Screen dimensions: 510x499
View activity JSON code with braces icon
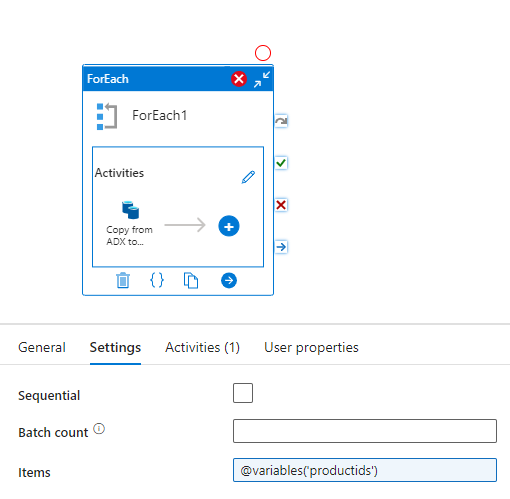[157, 280]
